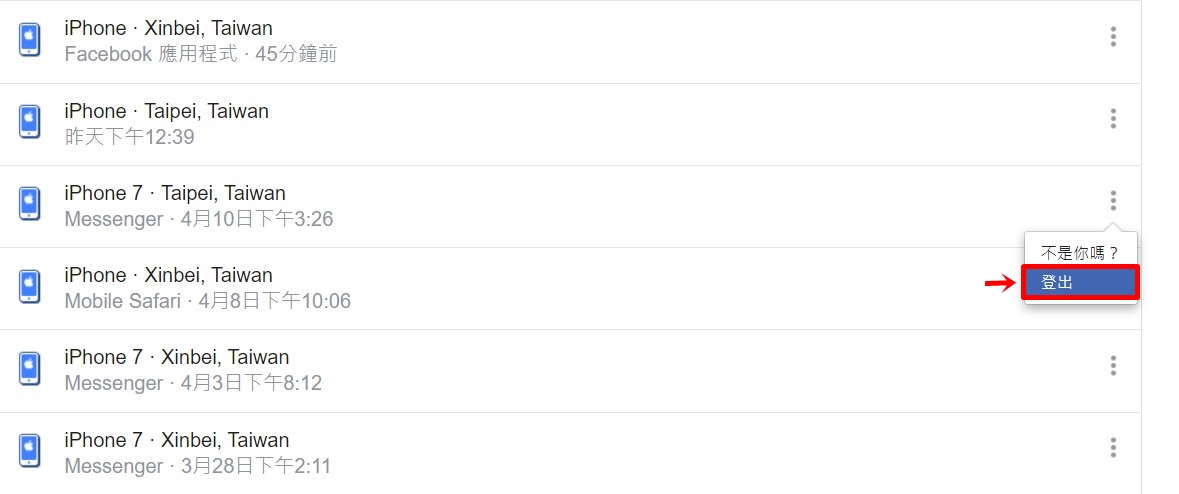
Task: Click the device icon for iPhone 7 Taipei Messenger
Action: pos(29,204)
